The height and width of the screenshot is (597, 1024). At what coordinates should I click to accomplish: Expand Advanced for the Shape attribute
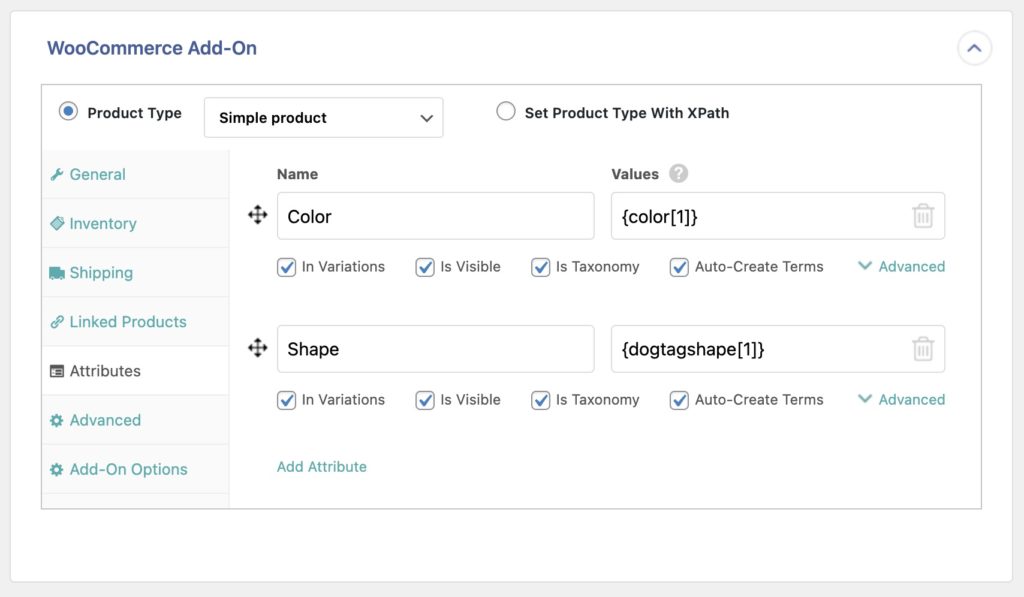click(899, 400)
